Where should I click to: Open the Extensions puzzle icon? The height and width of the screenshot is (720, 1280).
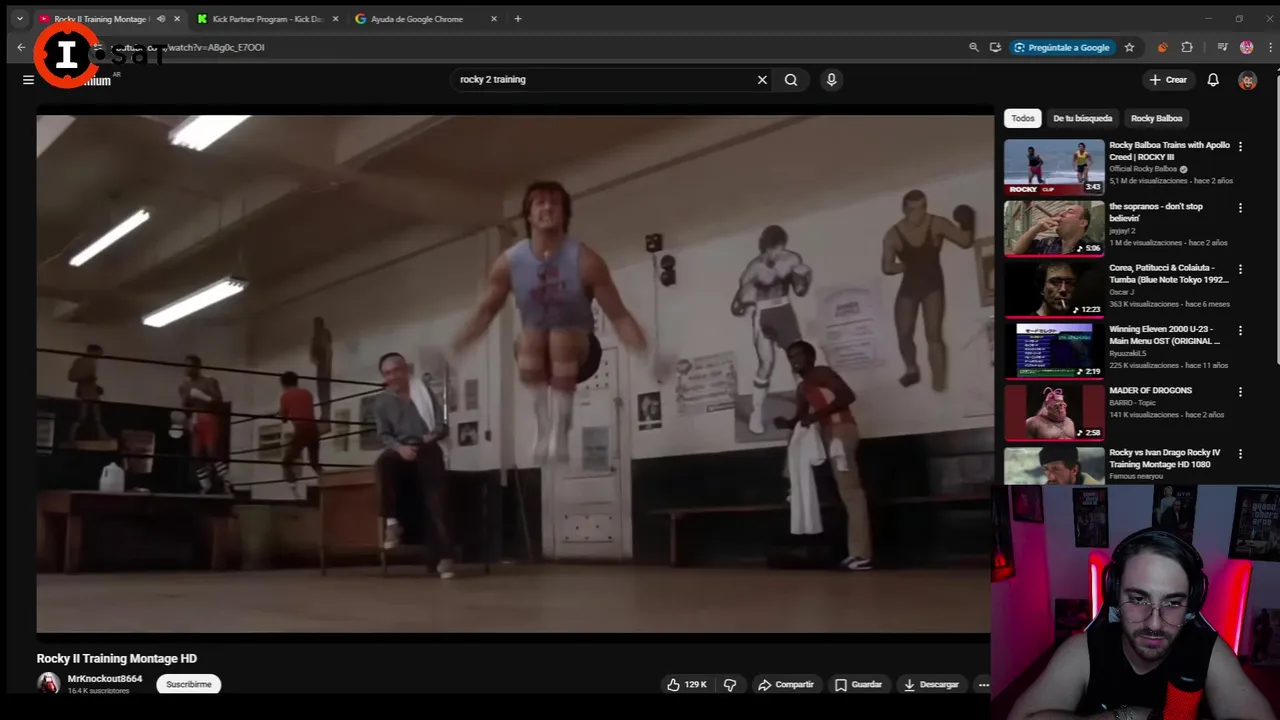tap(1187, 47)
